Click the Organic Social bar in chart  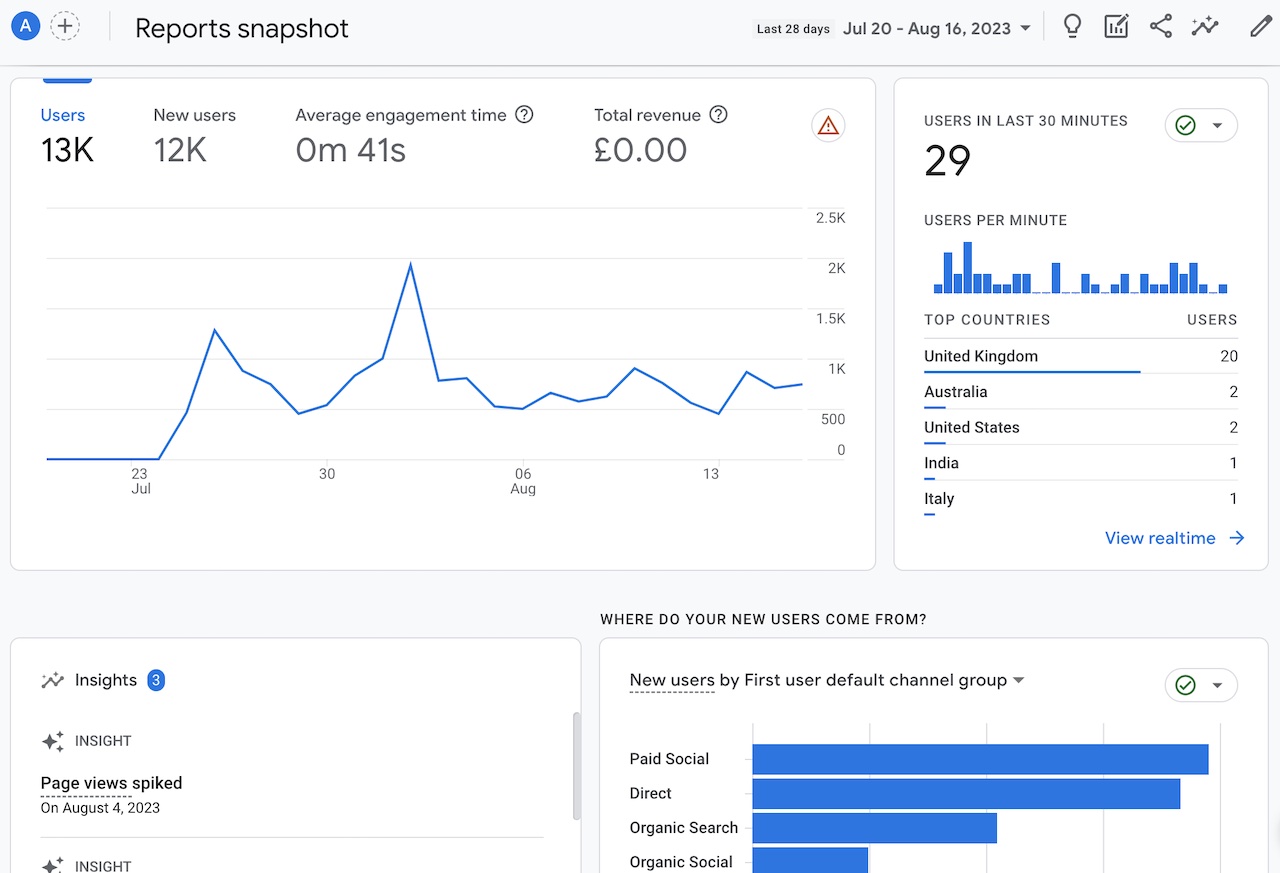(810, 861)
